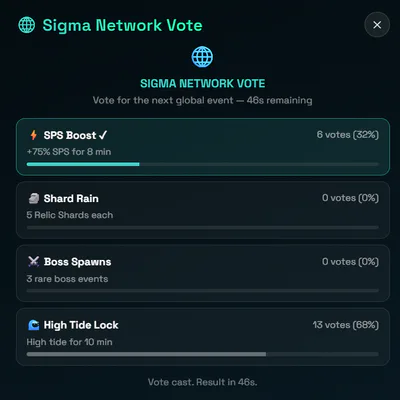Vote for Shard Rain option

203,210
